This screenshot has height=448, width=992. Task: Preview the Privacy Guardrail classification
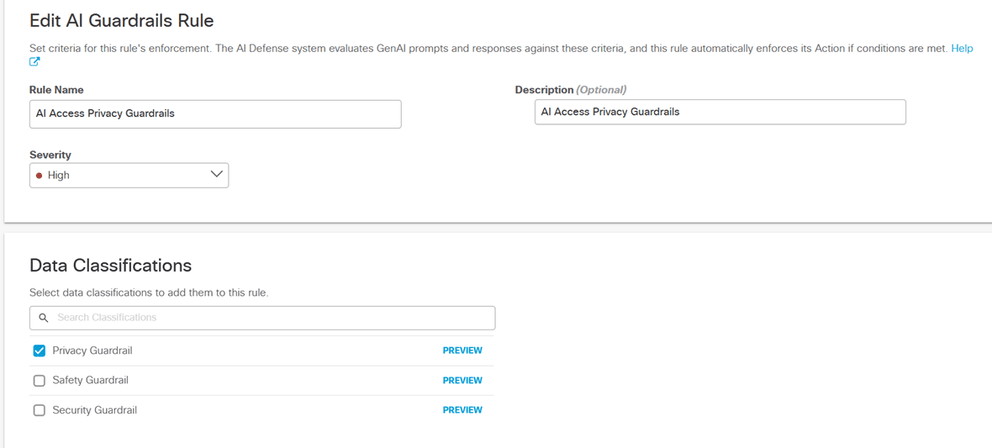point(462,351)
